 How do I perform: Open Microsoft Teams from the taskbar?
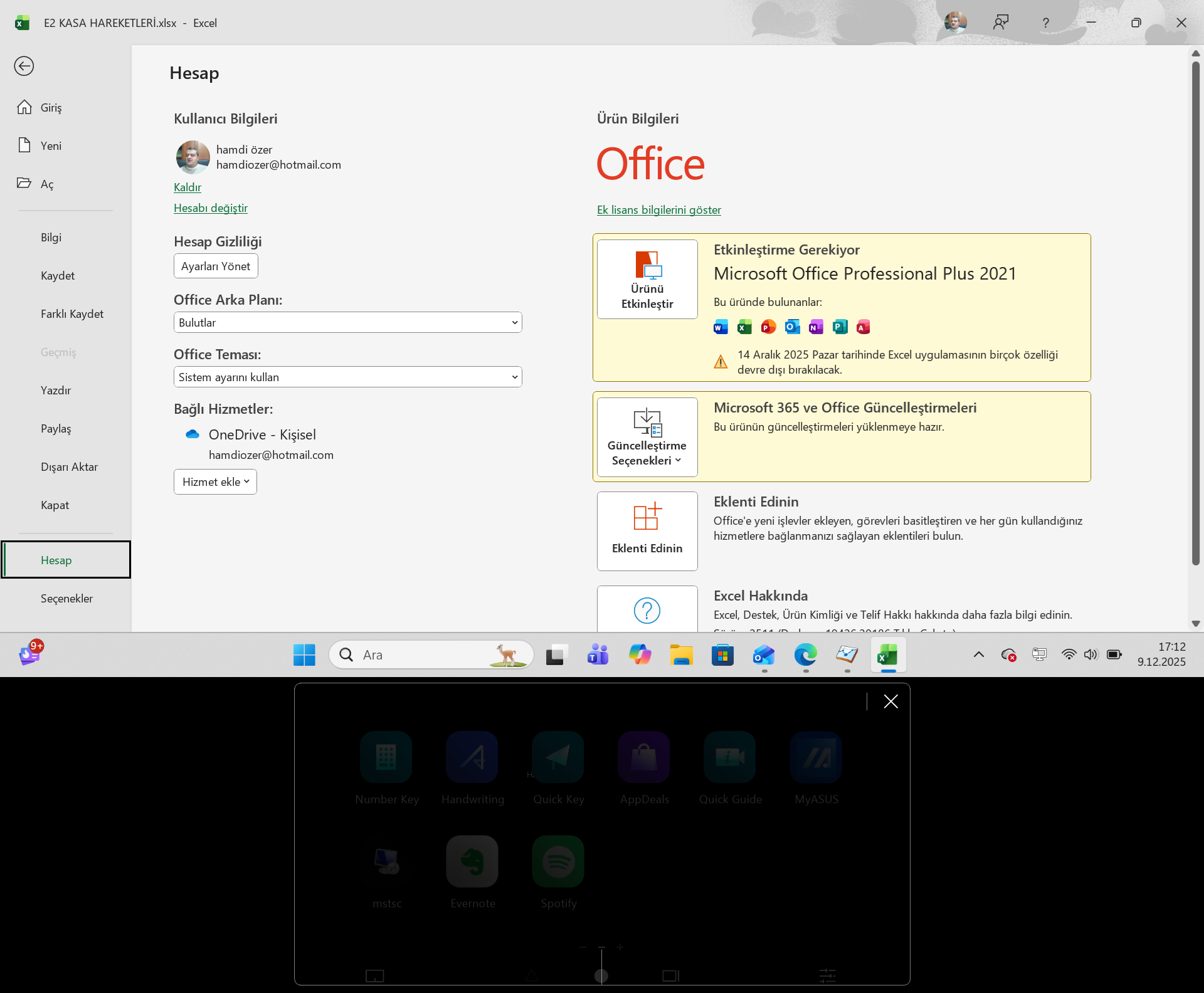[598, 655]
